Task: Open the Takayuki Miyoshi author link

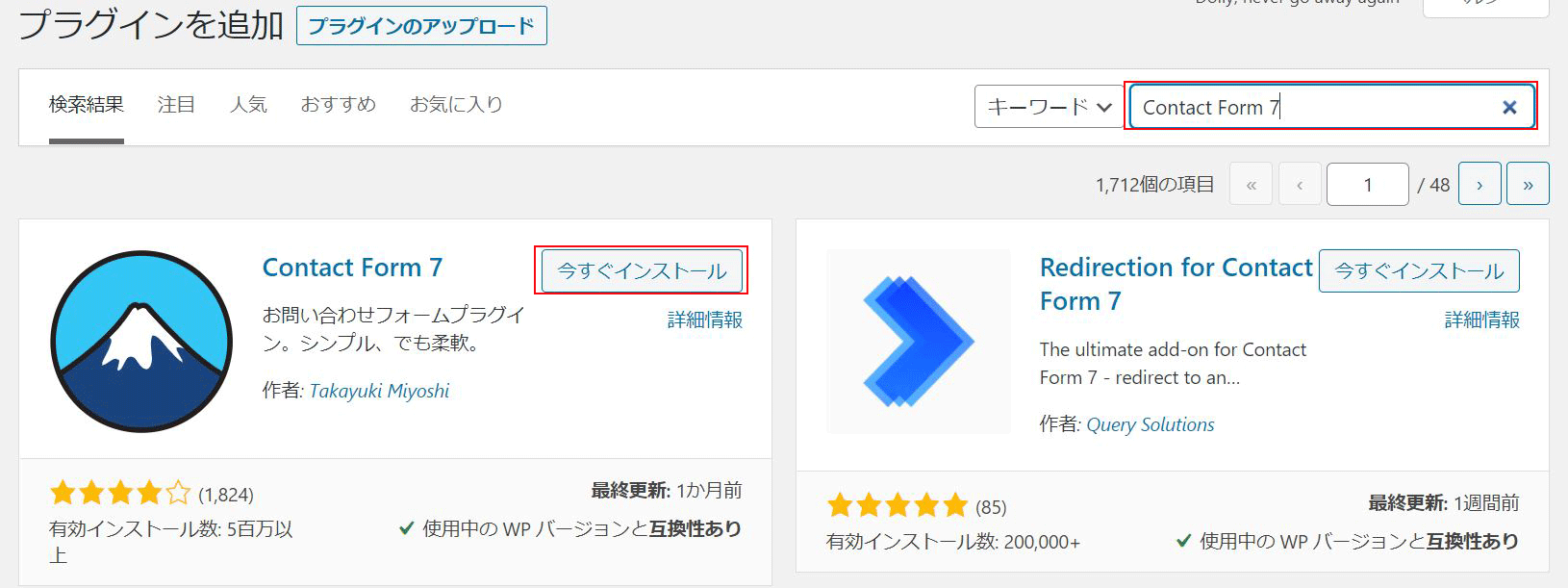Action: coord(379,391)
